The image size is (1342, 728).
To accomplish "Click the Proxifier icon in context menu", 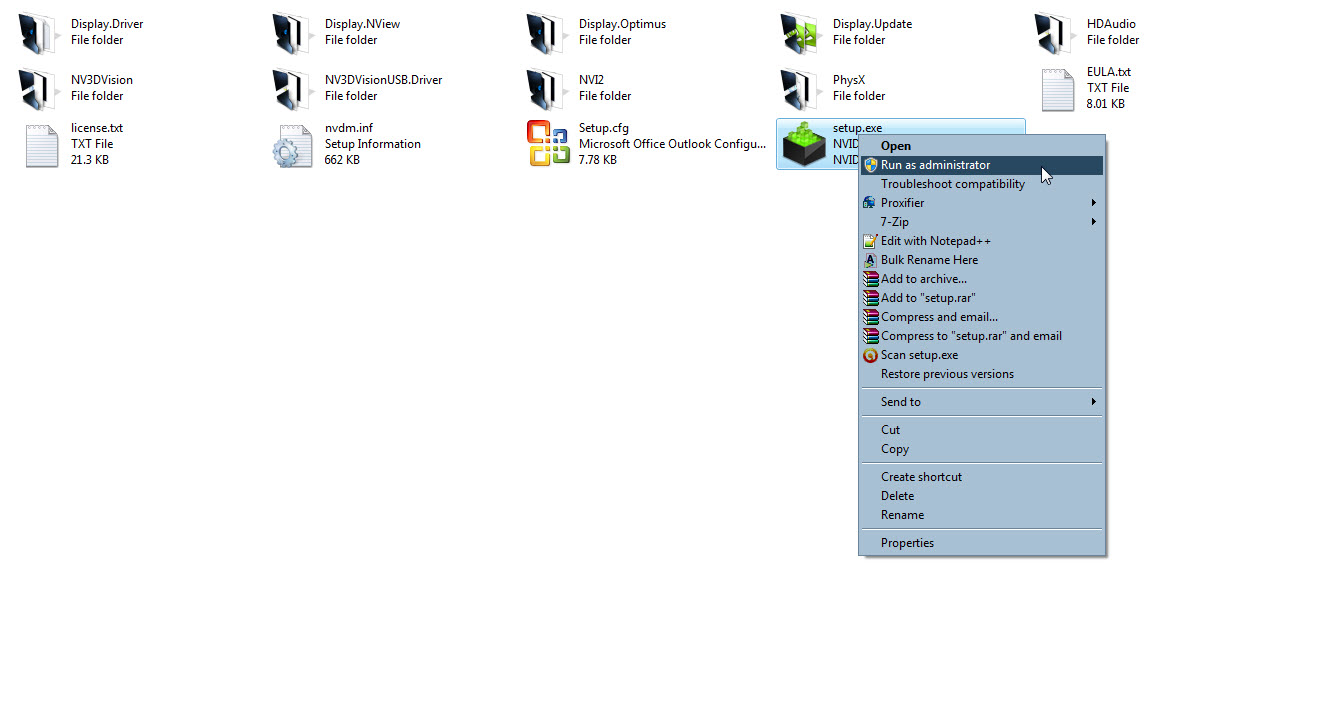I will pos(870,203).
